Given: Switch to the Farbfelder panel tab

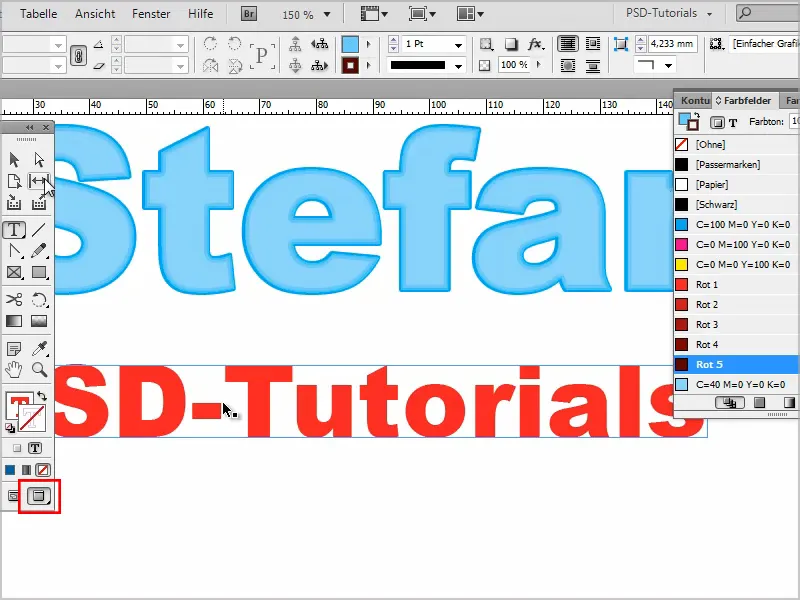Looking at the screenshot, I should click(x=744, y=101).
